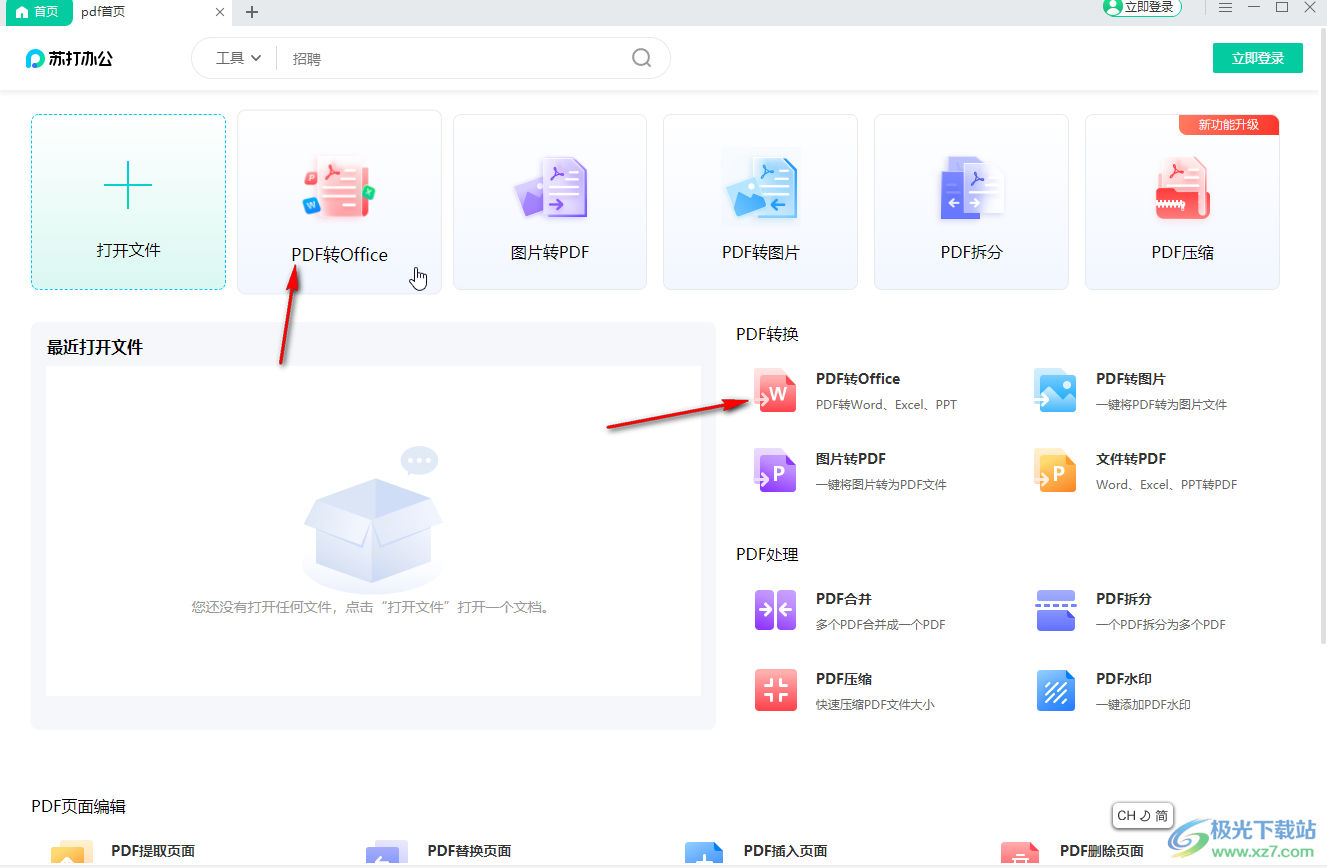The image size is (1327, 868).
Task: Click '一键将PDF转为图片文件' description
Action: [x=1161, y=405]
